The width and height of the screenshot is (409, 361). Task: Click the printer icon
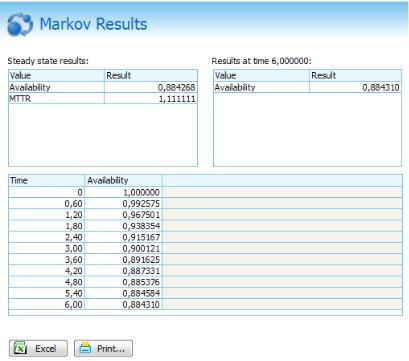click(85, 348)
